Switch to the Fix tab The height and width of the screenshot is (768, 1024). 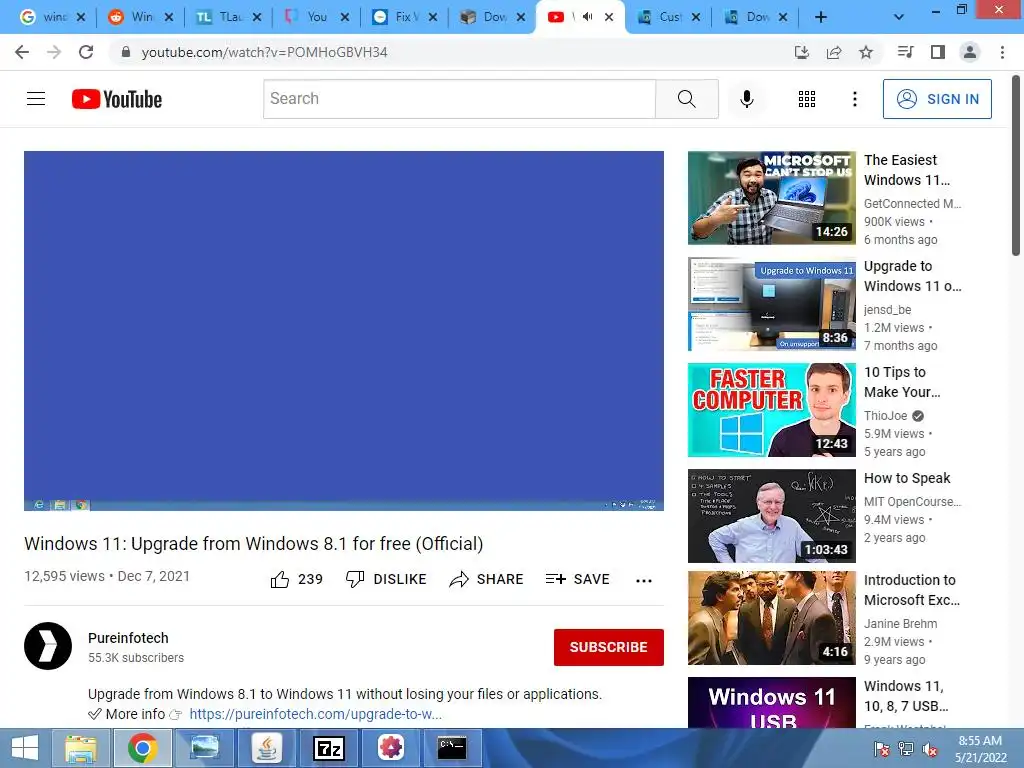405,17
